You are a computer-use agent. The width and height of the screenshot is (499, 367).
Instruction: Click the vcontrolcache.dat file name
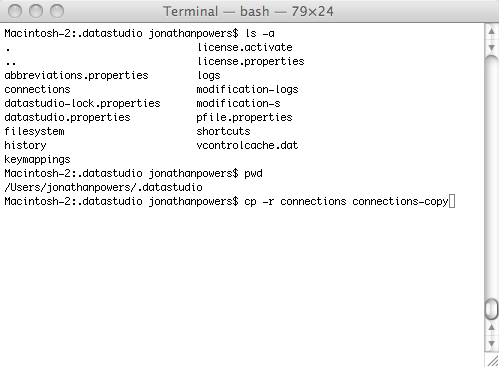pos(247,145)
